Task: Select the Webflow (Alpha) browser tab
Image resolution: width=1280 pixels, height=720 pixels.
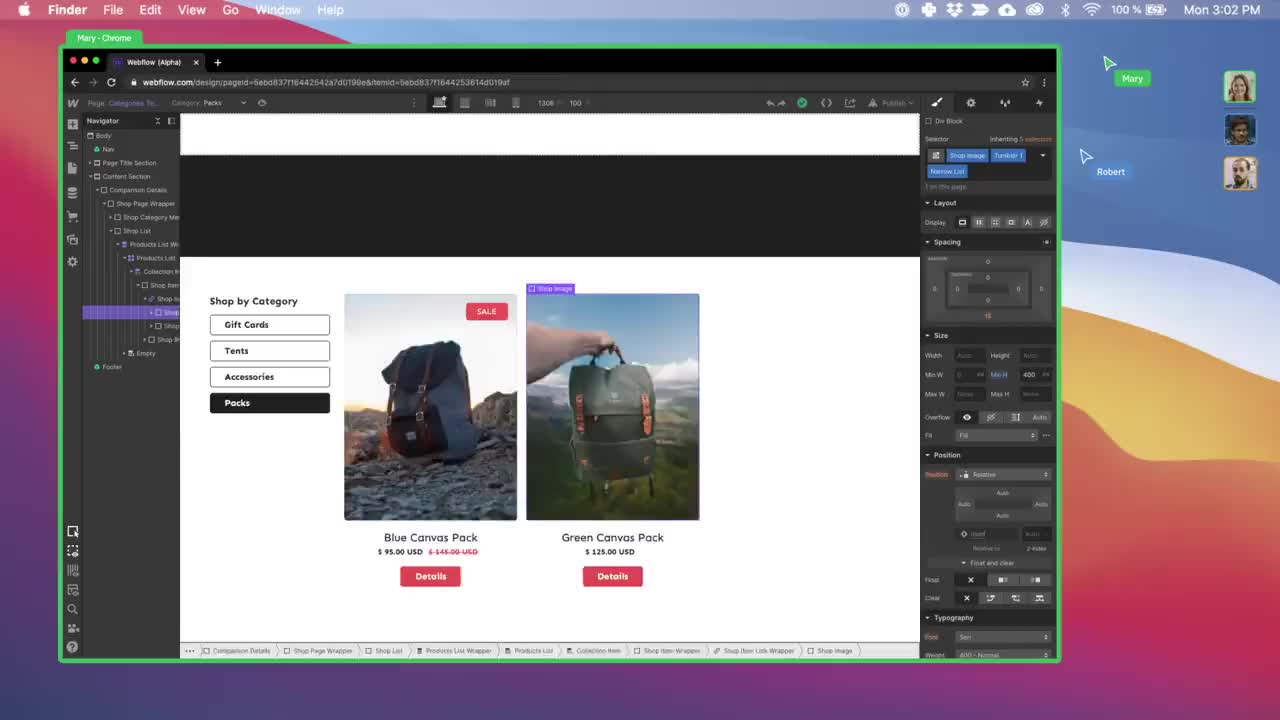Action: point(154,62)
